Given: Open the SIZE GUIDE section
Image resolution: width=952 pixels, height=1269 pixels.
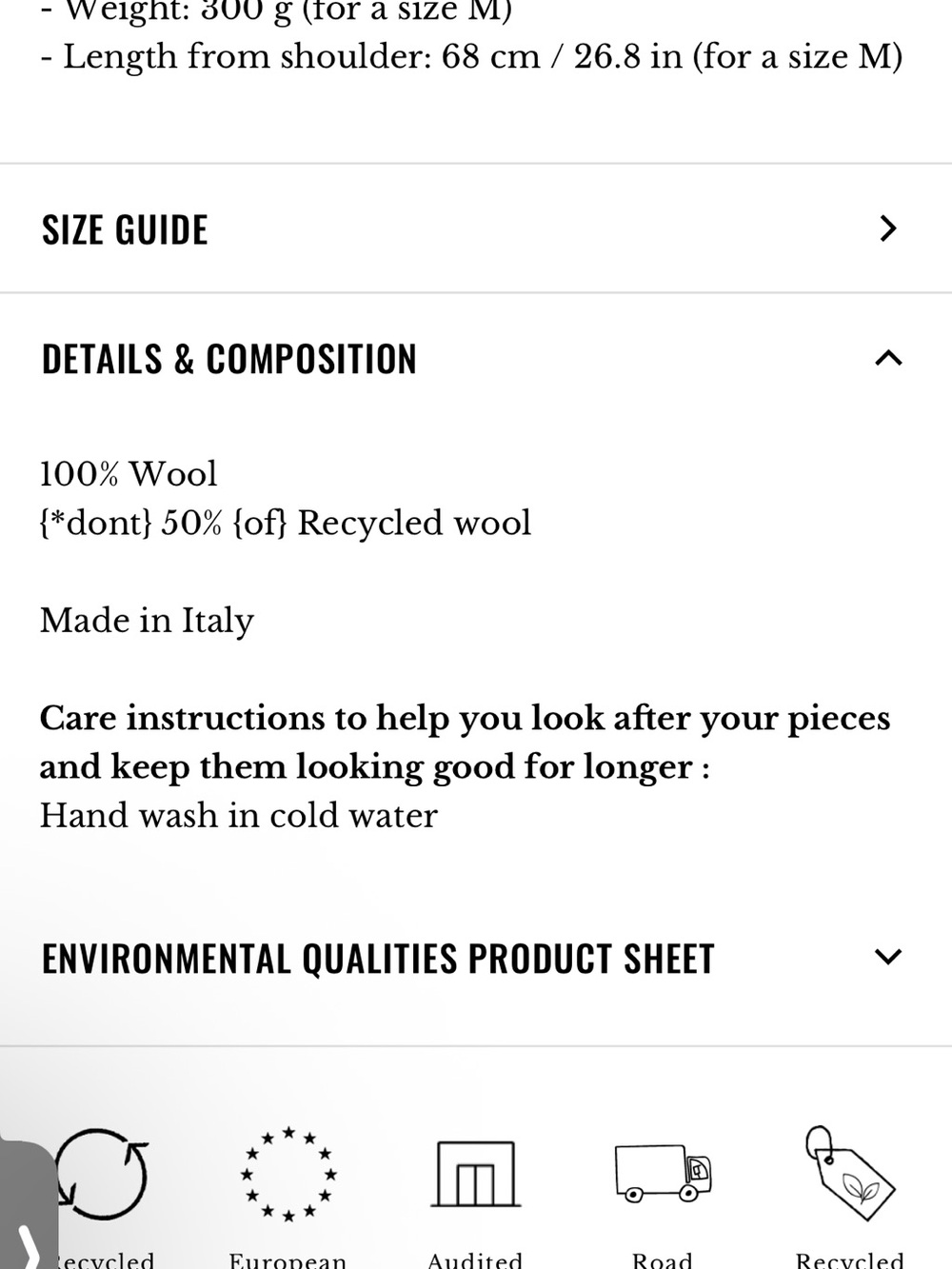Looking at the screenshot, I should click(x=476, y=228).
